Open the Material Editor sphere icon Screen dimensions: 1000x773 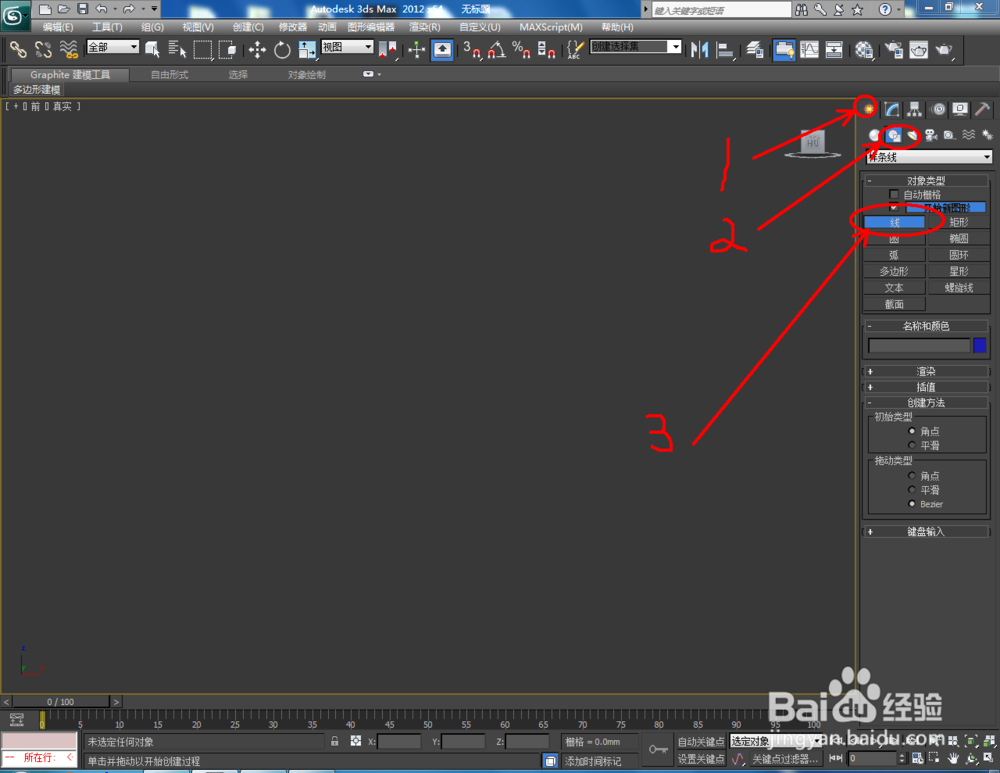pyautogui.click(x=864, y=49)
